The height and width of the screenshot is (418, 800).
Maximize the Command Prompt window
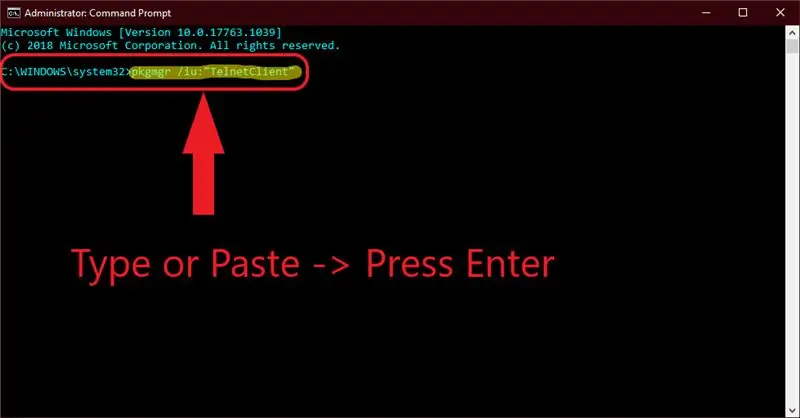tap(743, 13)
